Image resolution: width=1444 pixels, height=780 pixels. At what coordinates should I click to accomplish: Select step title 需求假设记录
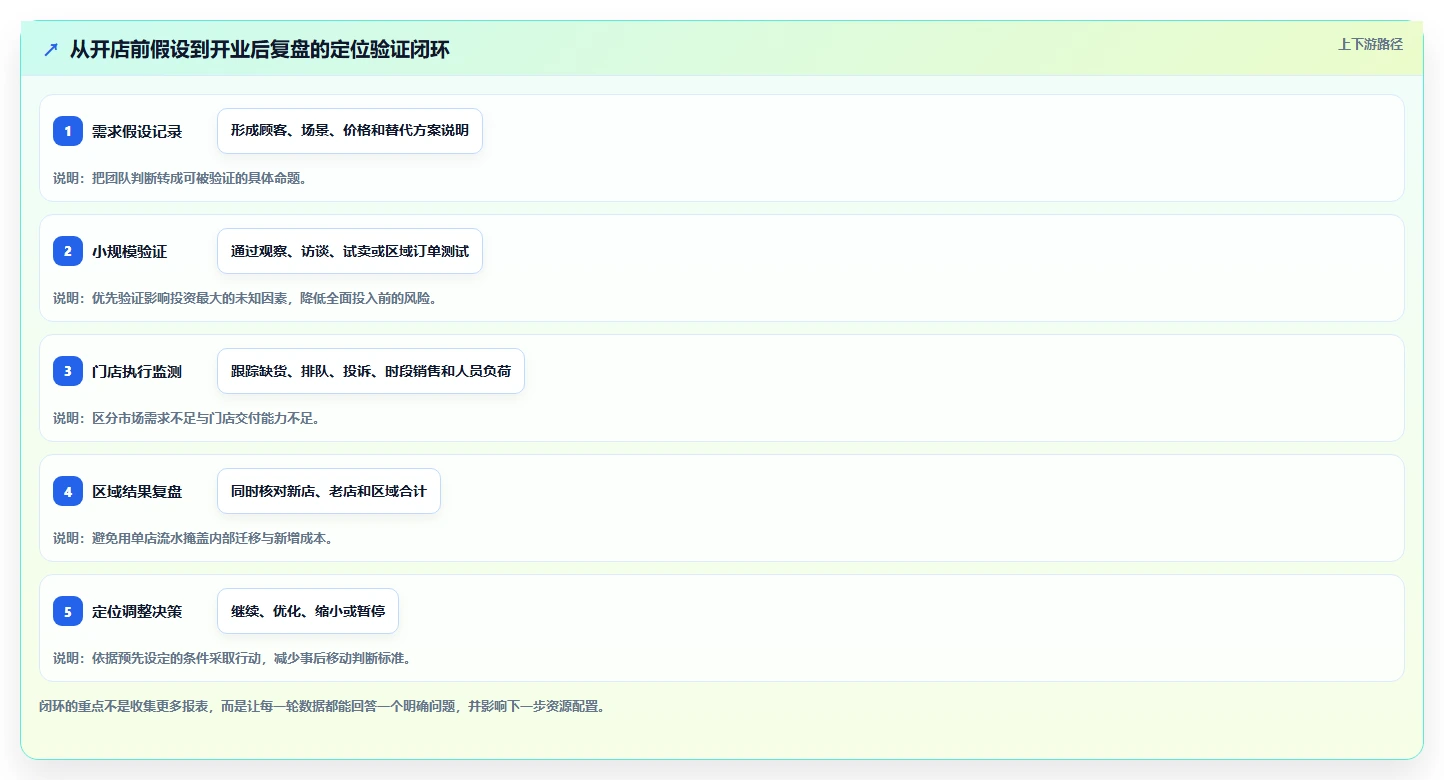137,131
